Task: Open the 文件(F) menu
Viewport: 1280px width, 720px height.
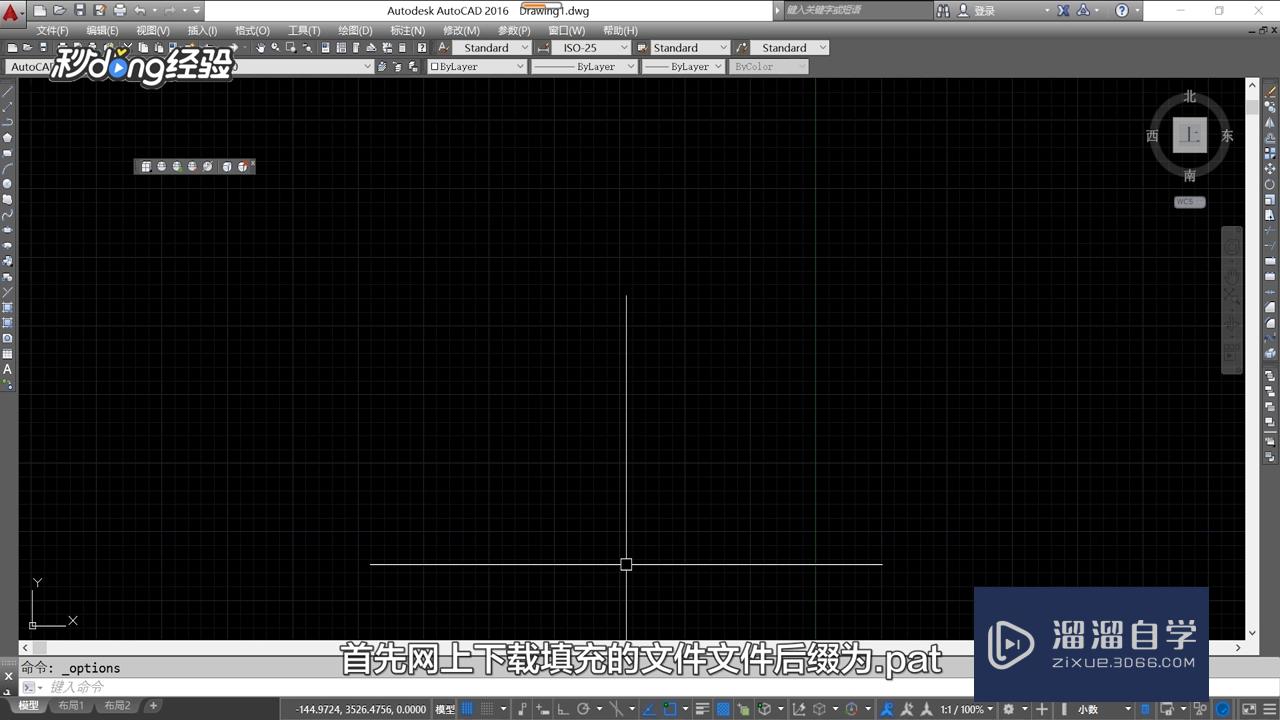Action: click(53, 30)
